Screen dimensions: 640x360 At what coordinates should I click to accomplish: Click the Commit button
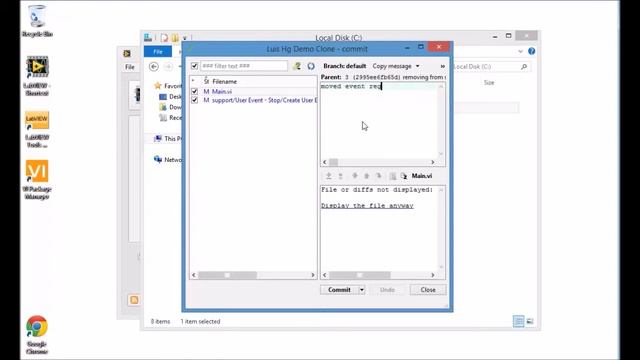[339, 289]
